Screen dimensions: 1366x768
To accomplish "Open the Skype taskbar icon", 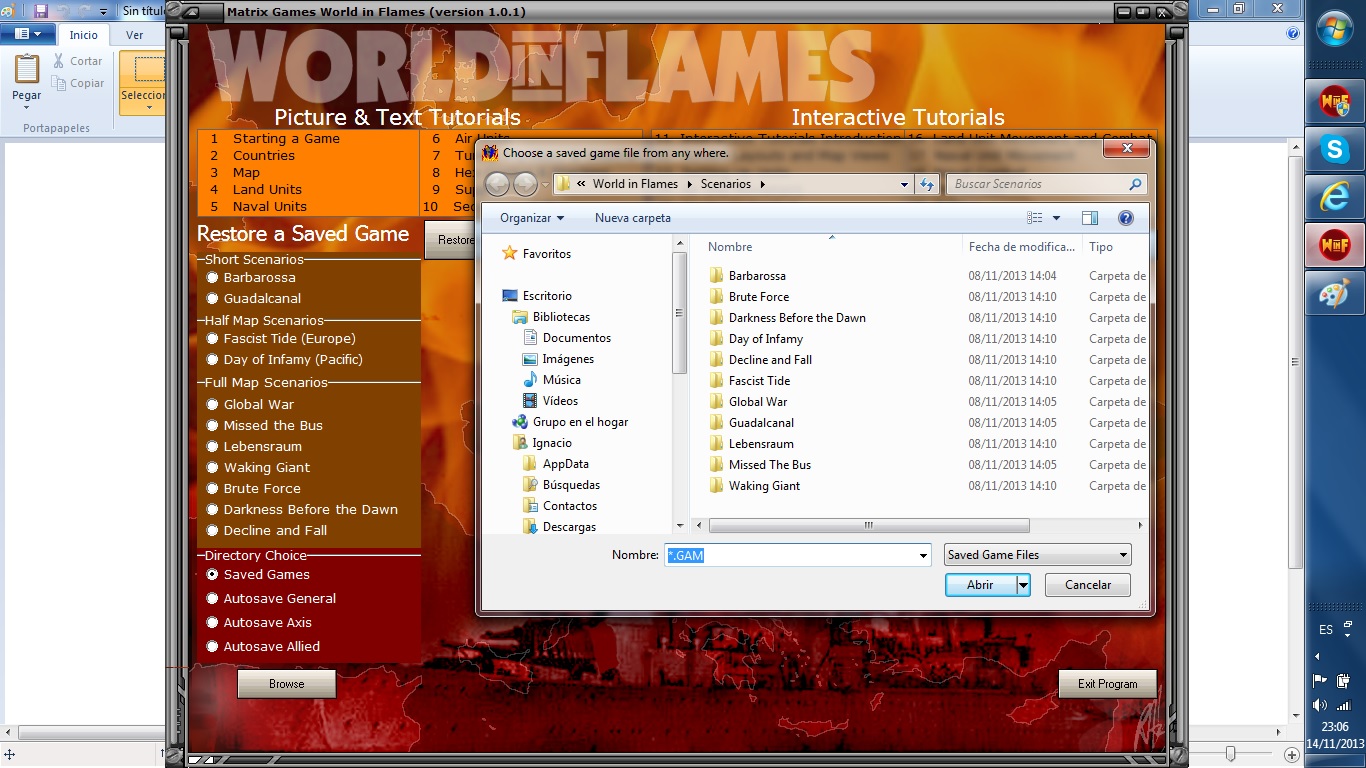I will coord(1334,150).
